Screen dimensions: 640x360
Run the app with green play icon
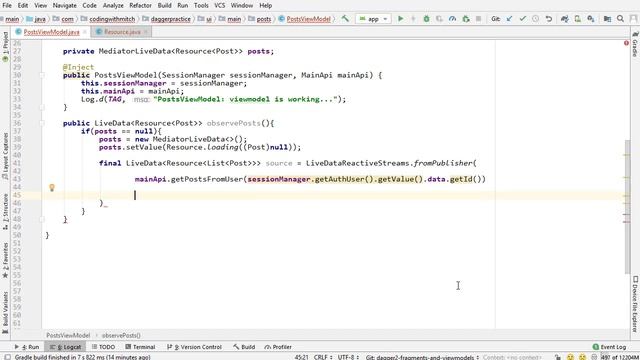(x=400, y=19)
